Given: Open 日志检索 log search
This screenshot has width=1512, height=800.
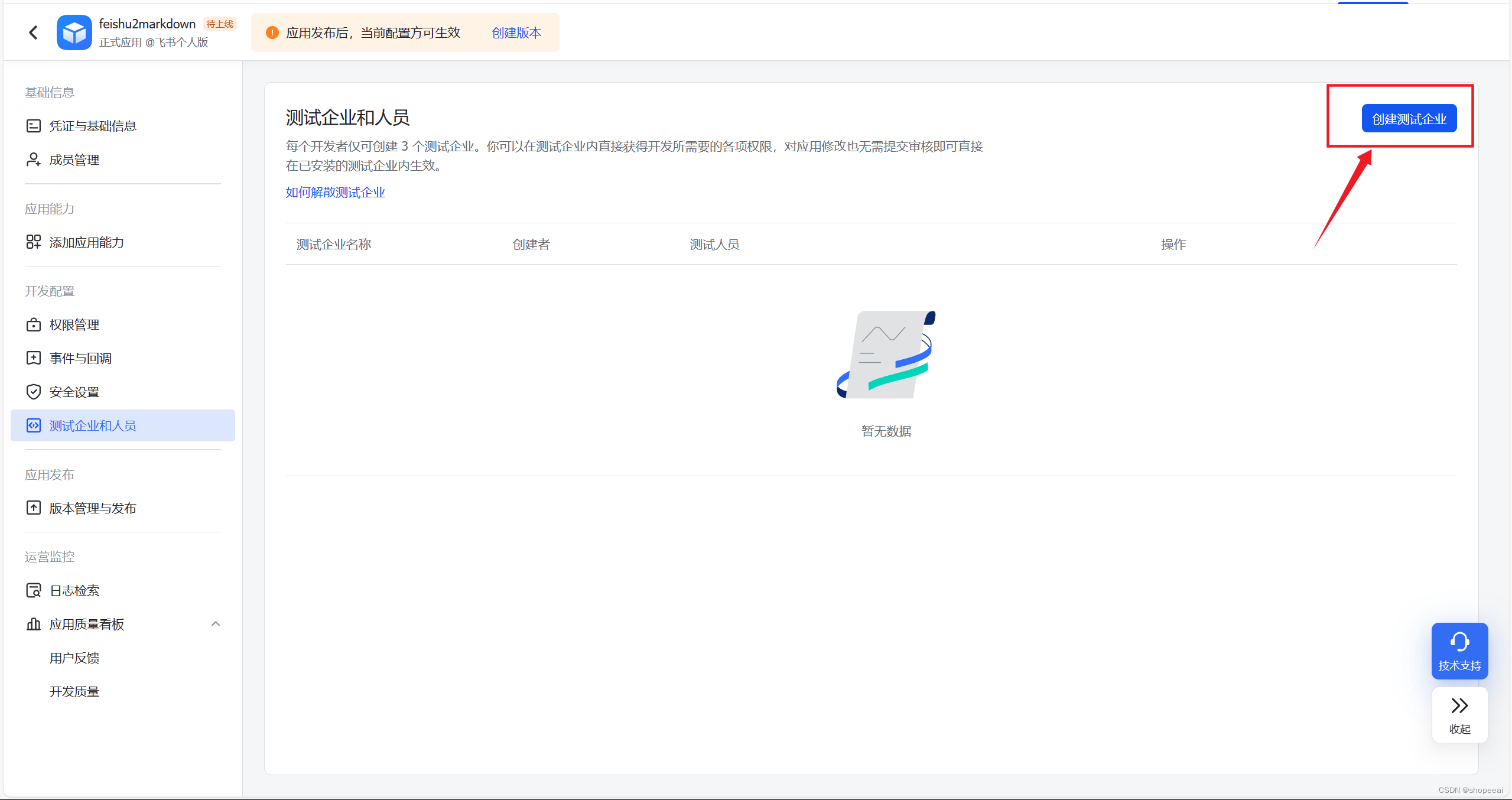Looking at the screenshot, I should tap(74, 590).
